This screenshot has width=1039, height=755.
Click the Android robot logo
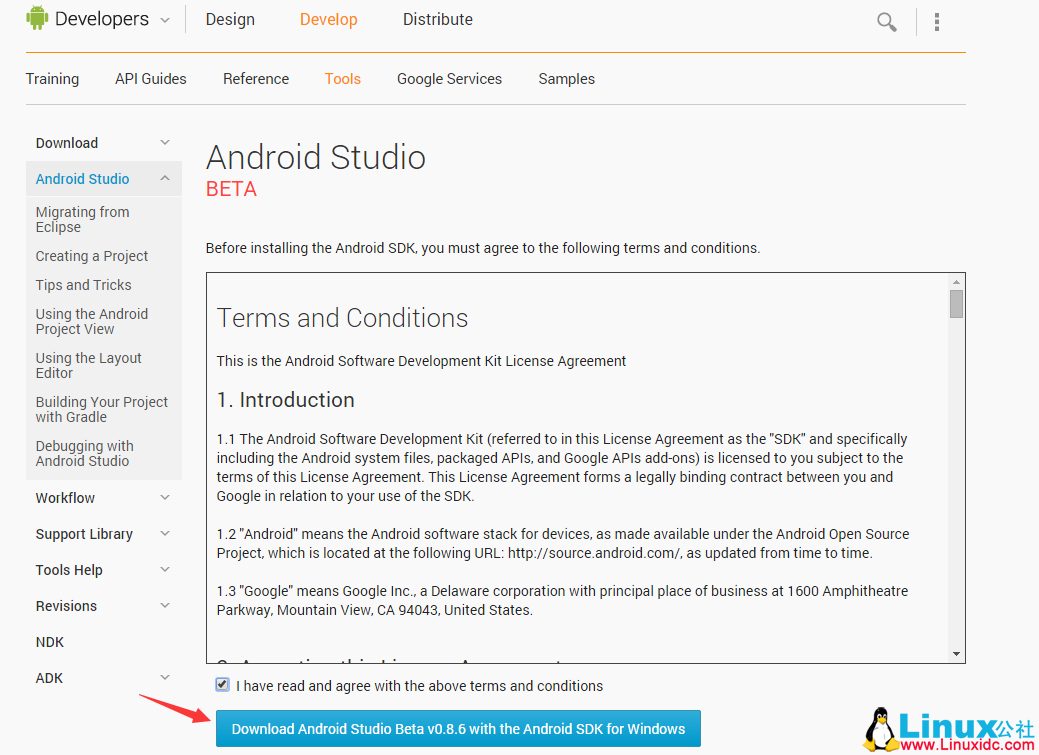pos(37,18)
